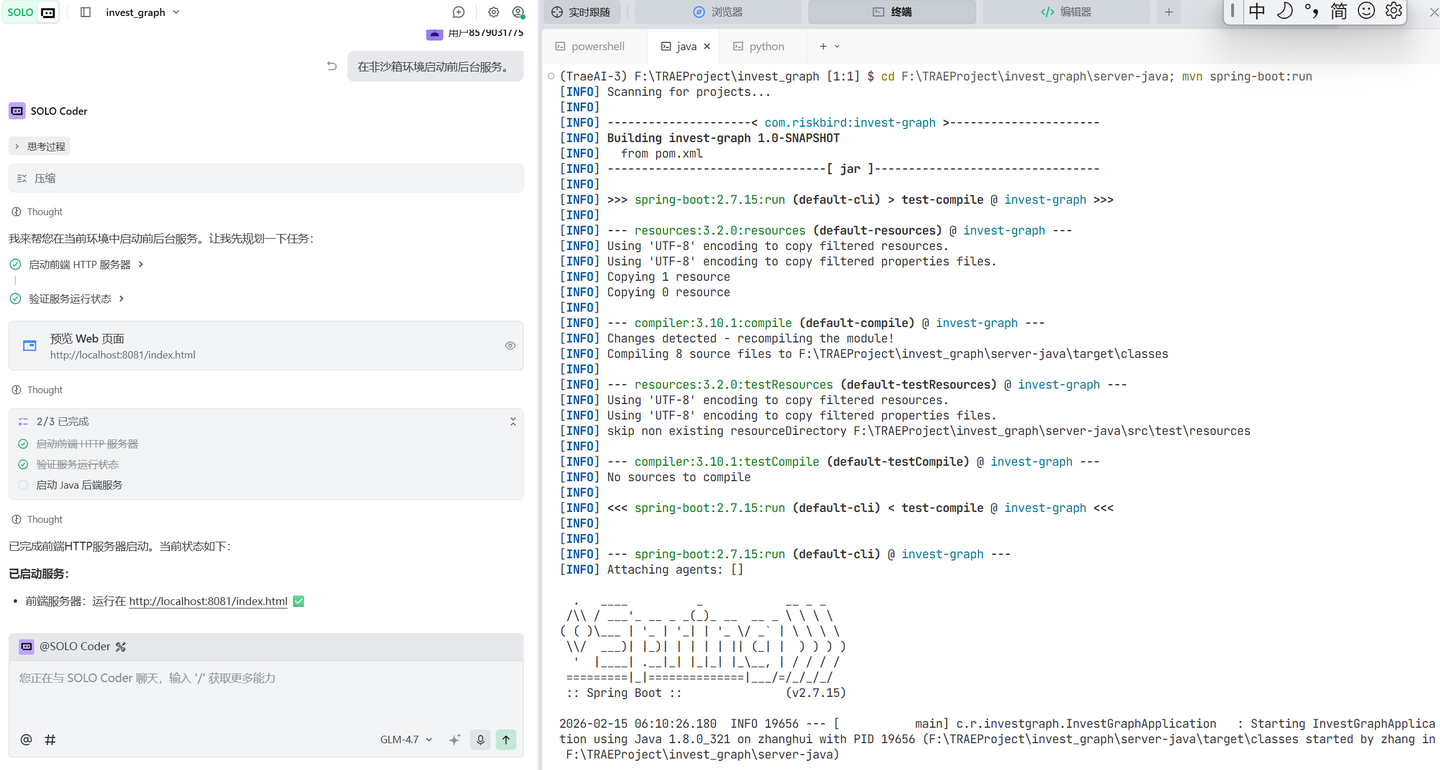Close the java terminal tab
Screen dimensions: 1440x770
point(707,46)
